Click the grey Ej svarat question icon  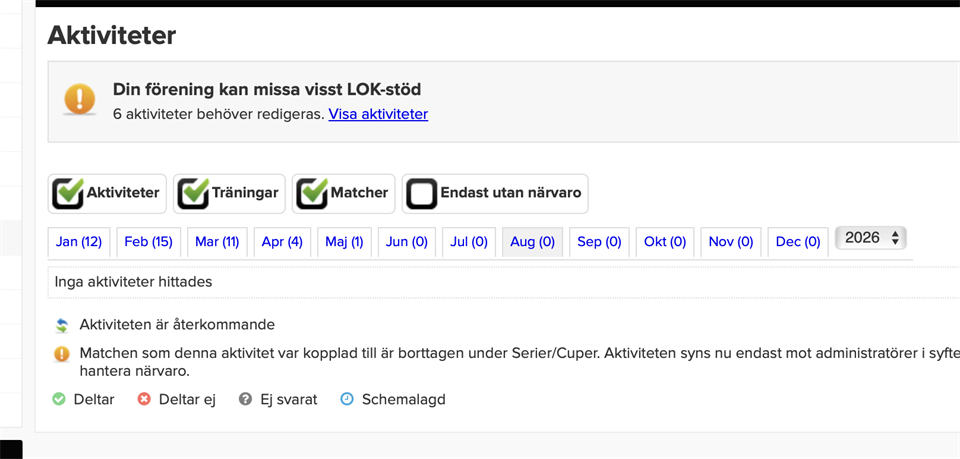coord(246,400)
